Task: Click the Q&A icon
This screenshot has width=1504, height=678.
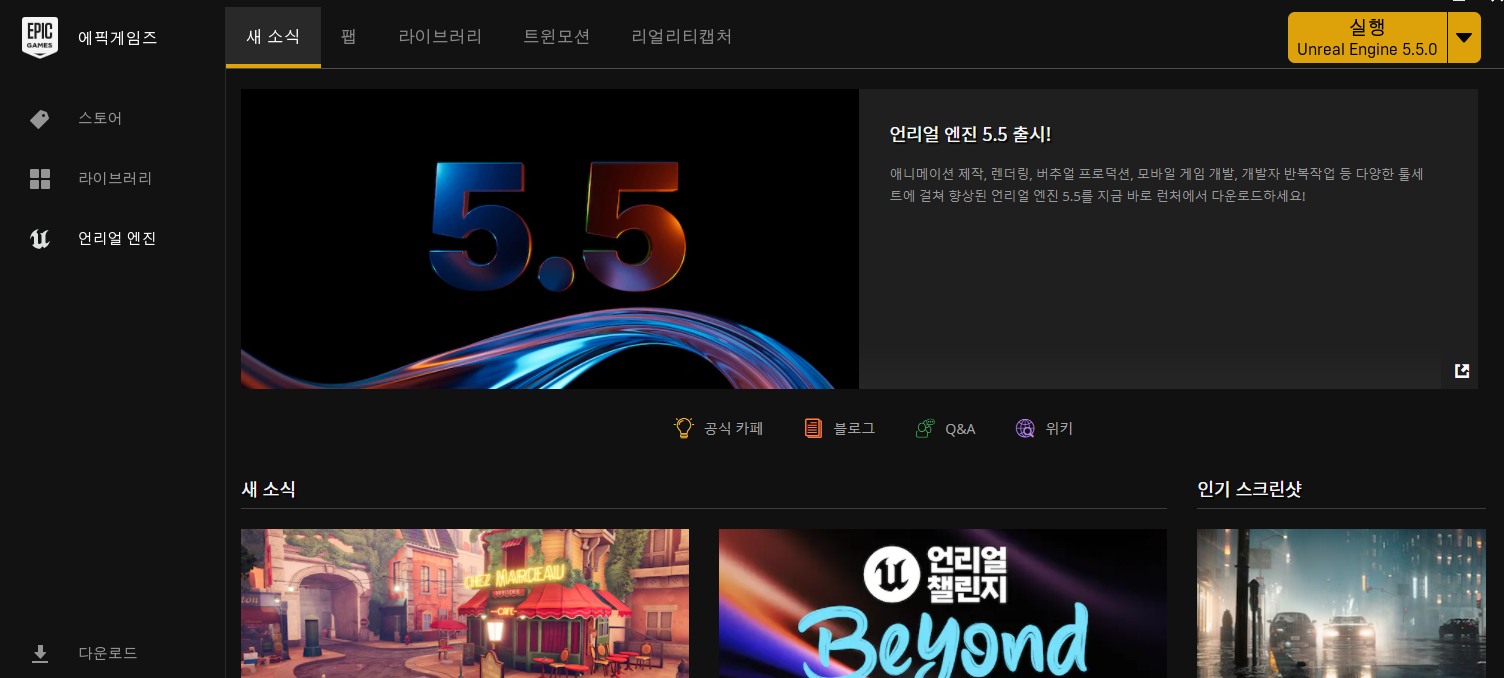Action: tap(925, 428)
